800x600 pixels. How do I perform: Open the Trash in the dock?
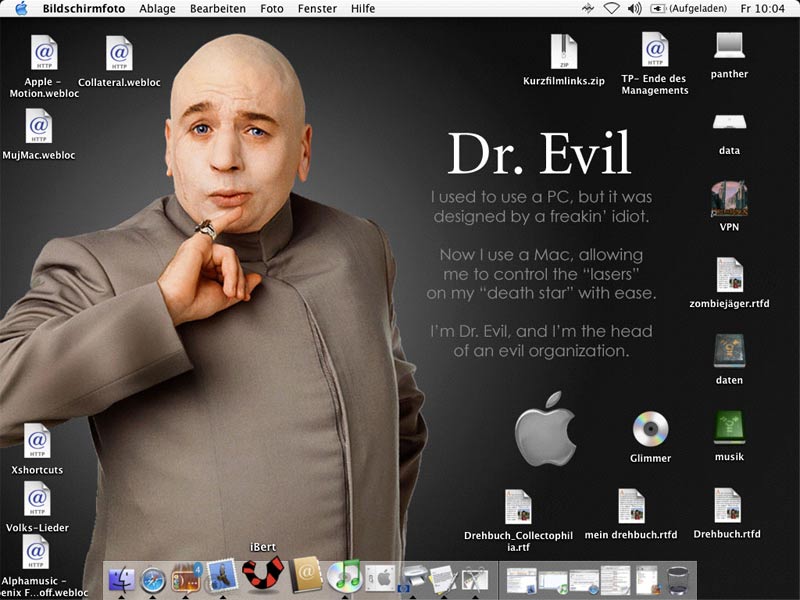click(x=678, y=580)
